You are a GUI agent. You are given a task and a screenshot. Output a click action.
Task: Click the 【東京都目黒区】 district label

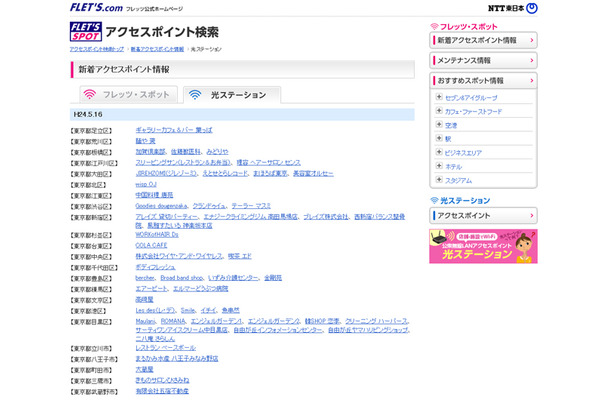point(91,322)
